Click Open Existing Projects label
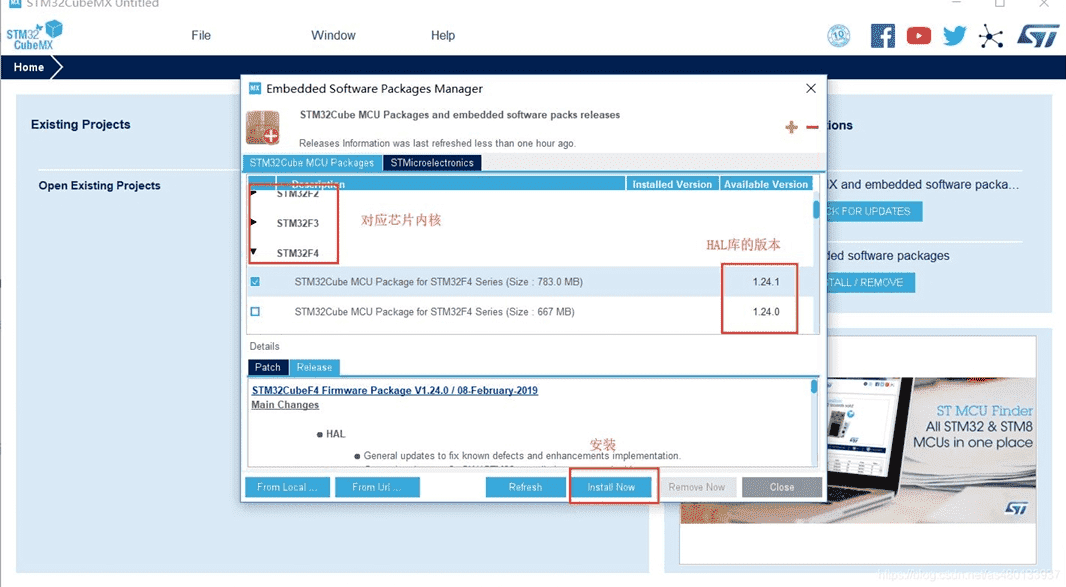Screen dimensions: 1066x587 [x=99, y=186]
